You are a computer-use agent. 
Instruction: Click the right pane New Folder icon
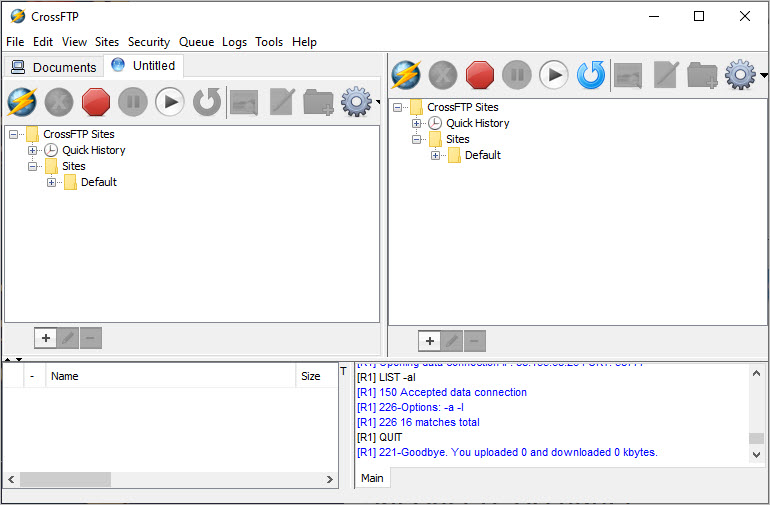pos(703,75)
